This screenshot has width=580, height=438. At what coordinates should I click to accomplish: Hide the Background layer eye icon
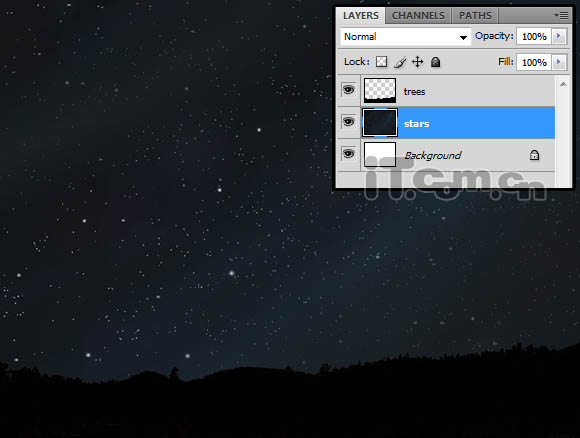pos(348,154)
